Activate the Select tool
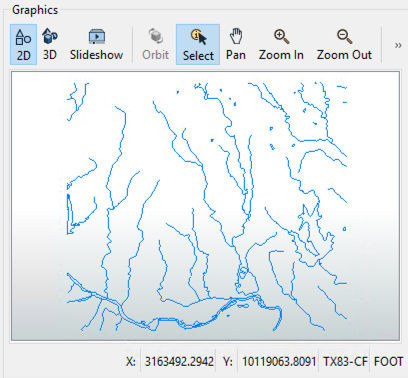 [198, 45]
